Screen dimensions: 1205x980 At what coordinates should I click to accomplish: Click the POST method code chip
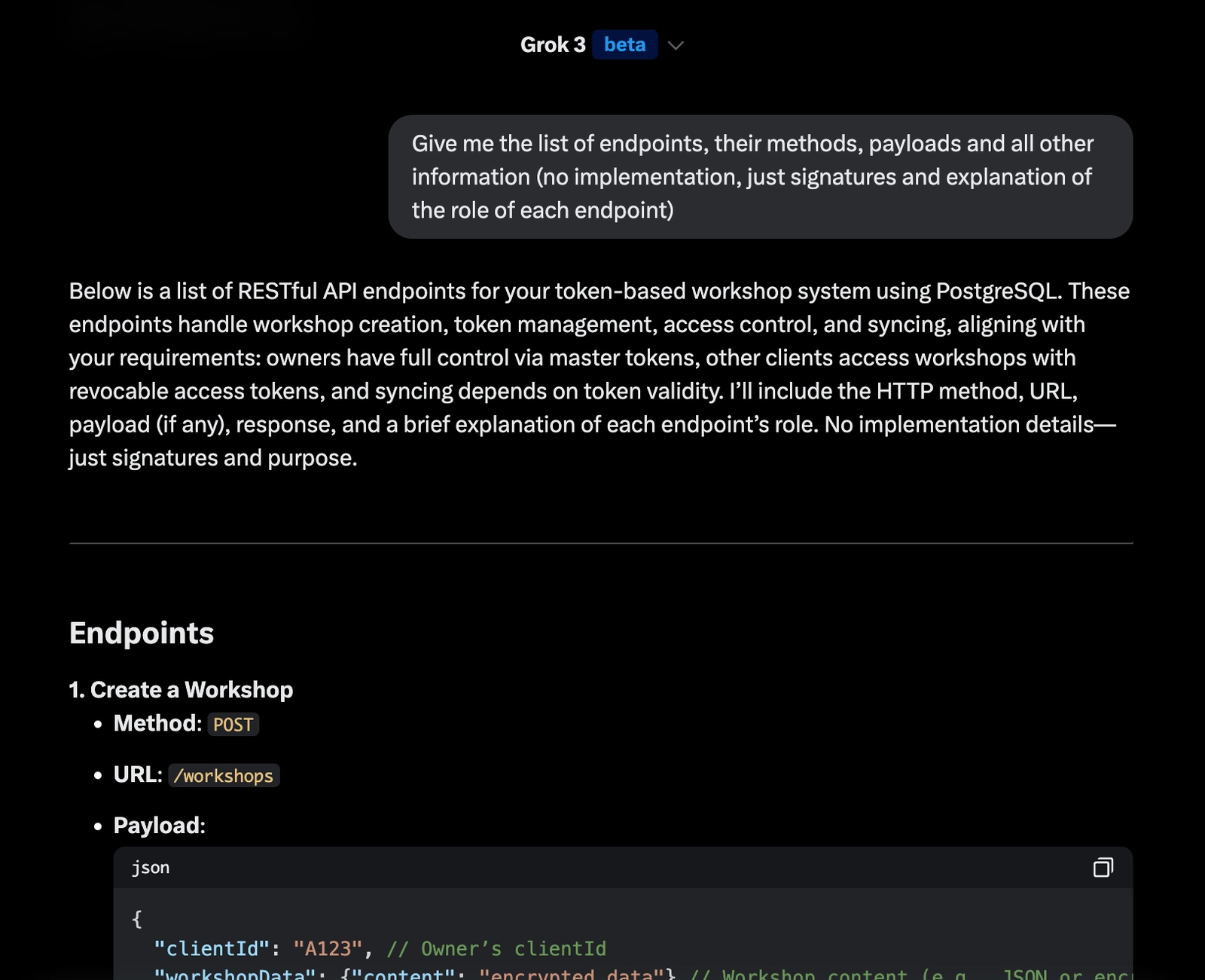233,725
